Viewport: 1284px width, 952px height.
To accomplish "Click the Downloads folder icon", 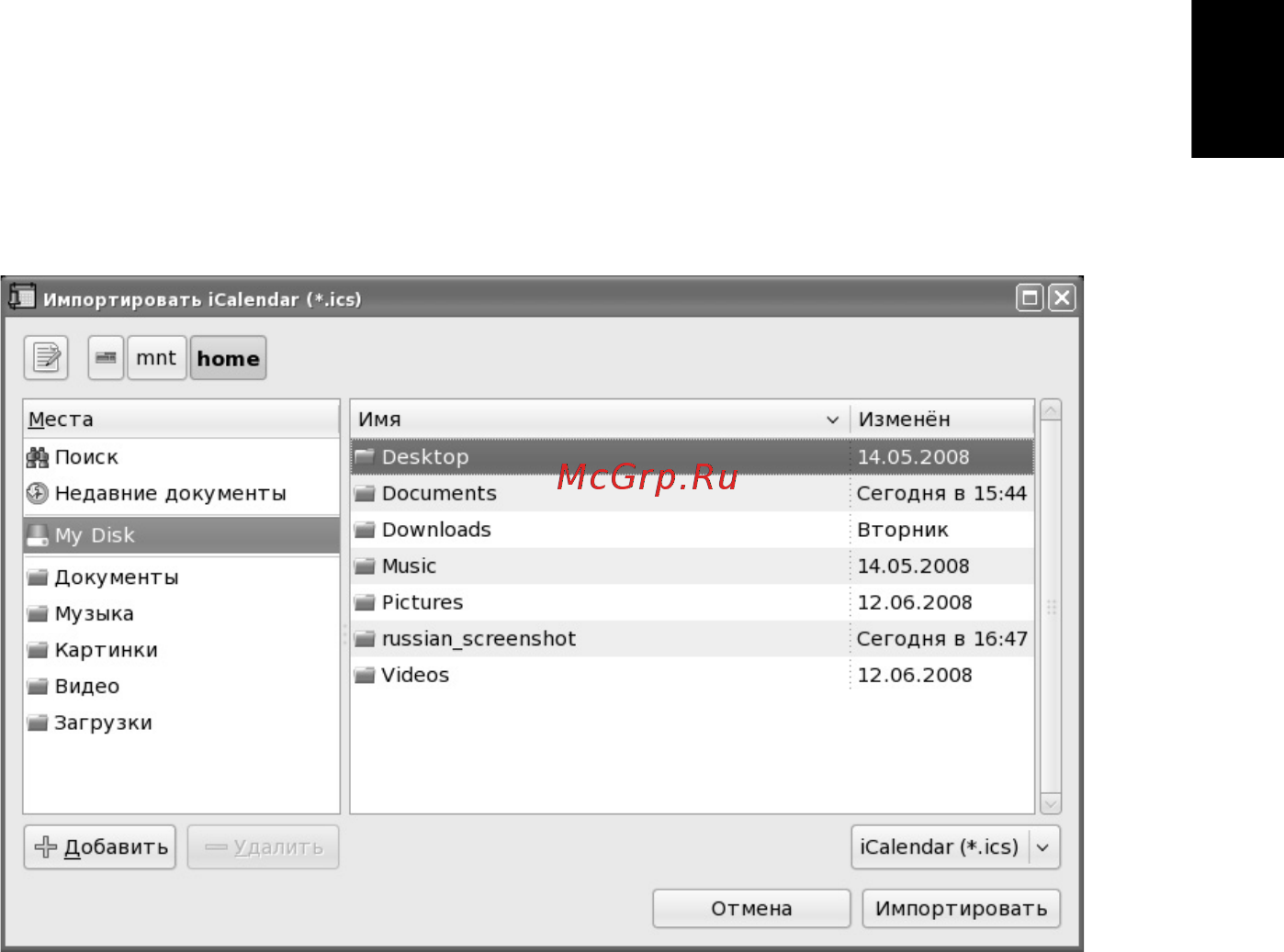I will click(366, 530).
